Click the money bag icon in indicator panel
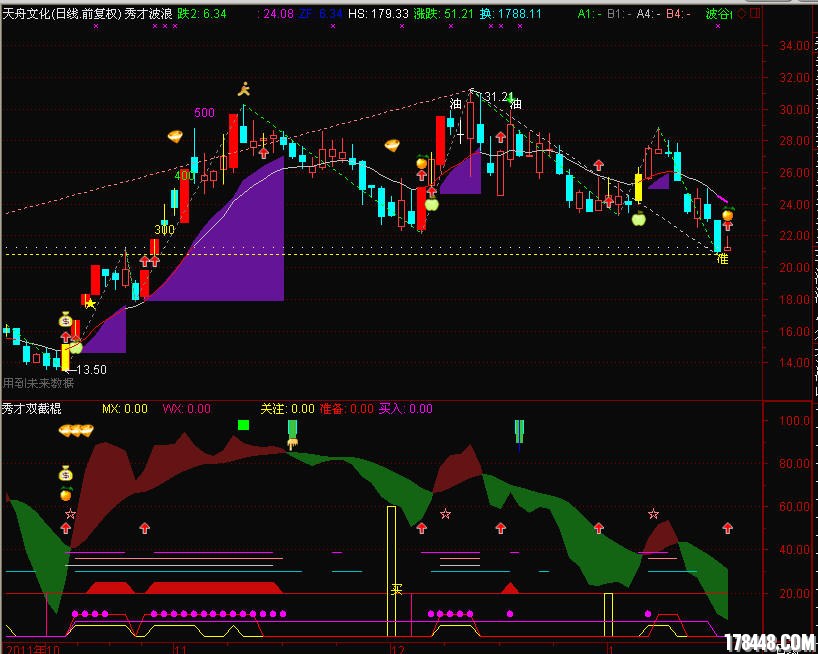818x654 pixels. (x=65, y=474)
